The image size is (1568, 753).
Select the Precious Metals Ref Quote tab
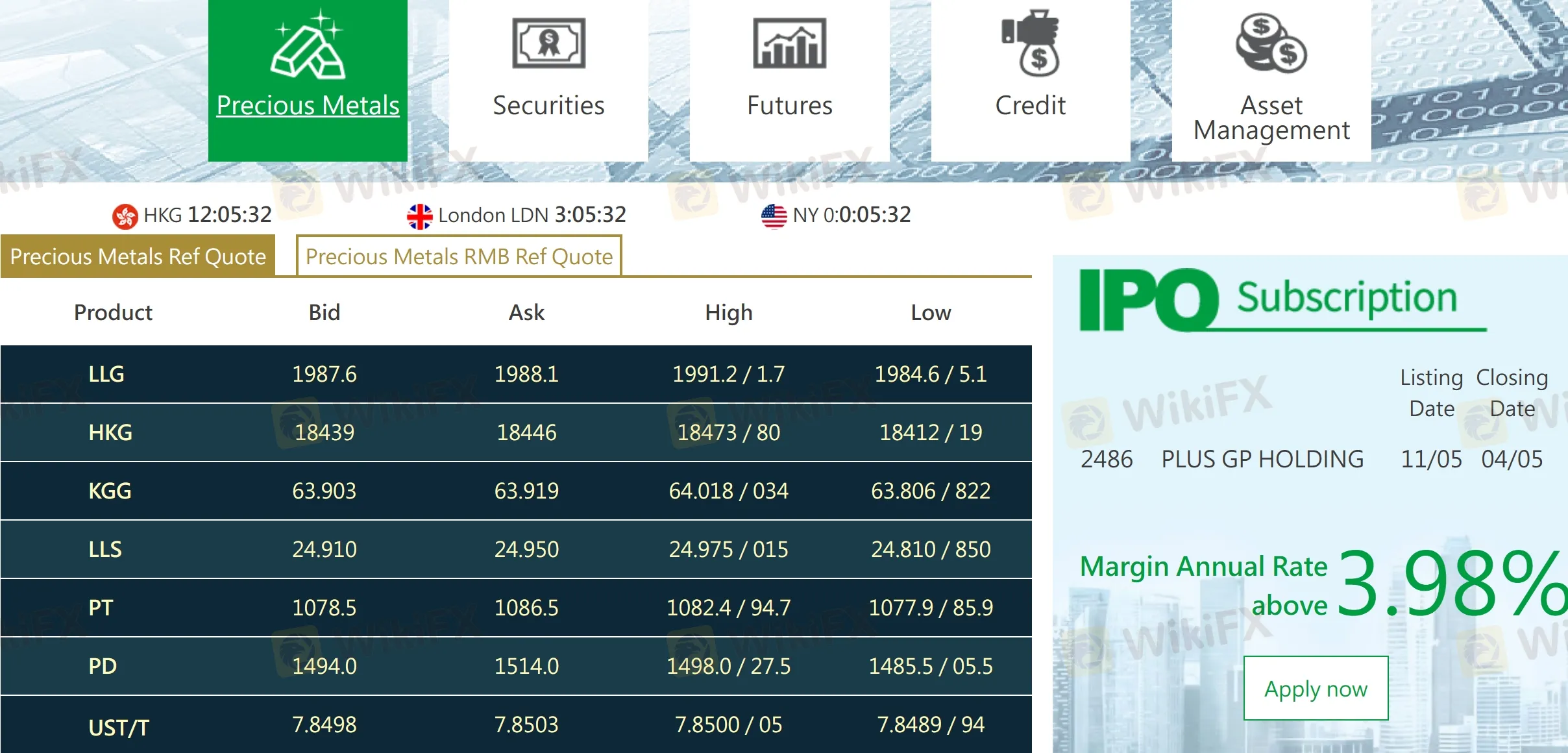pos(138,256)
